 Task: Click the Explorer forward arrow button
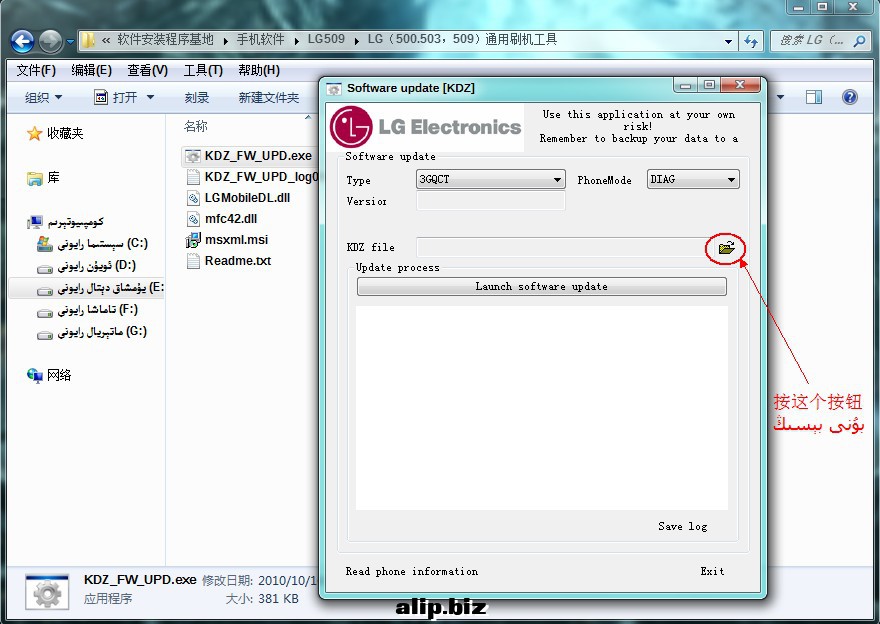pos(51,41)
